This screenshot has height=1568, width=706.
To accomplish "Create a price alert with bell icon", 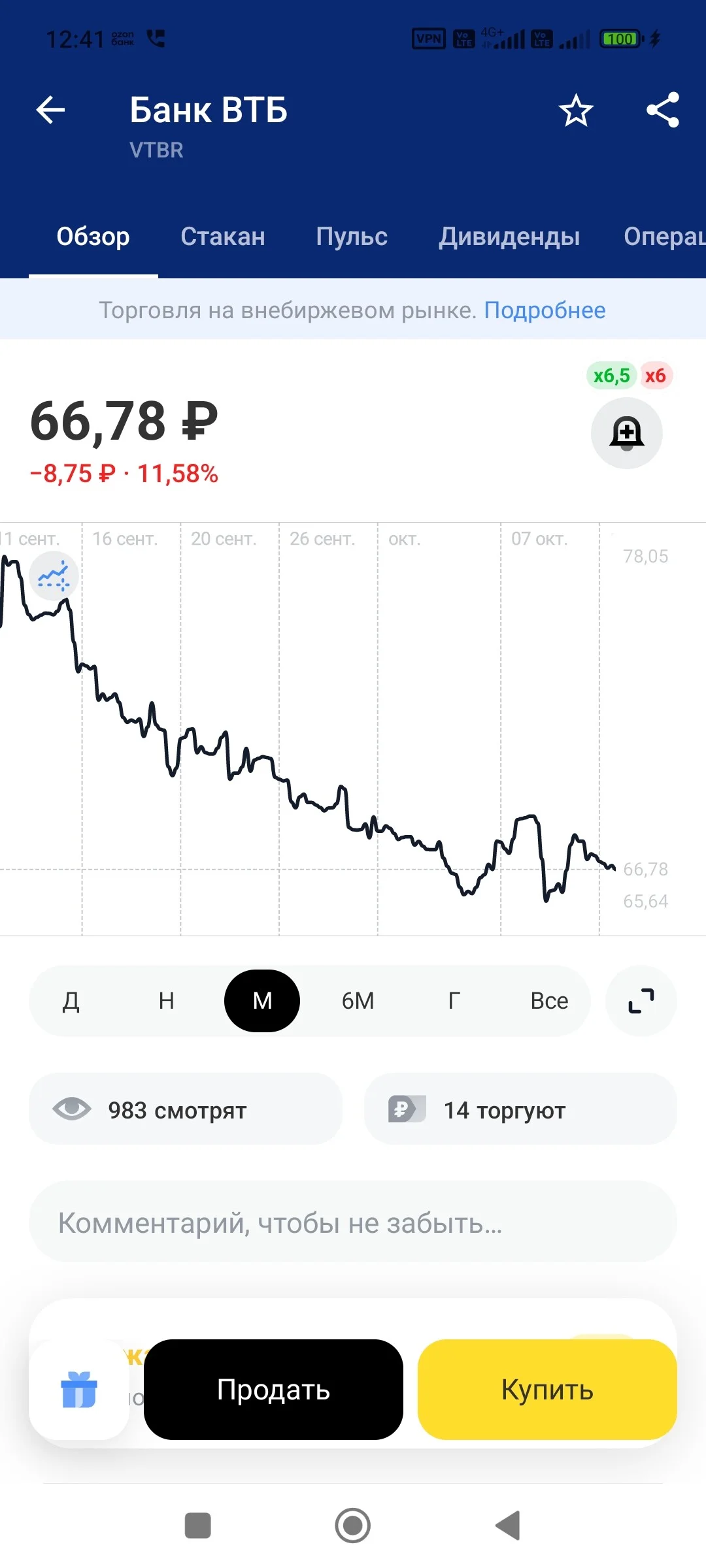I will (x=627, y=433).
